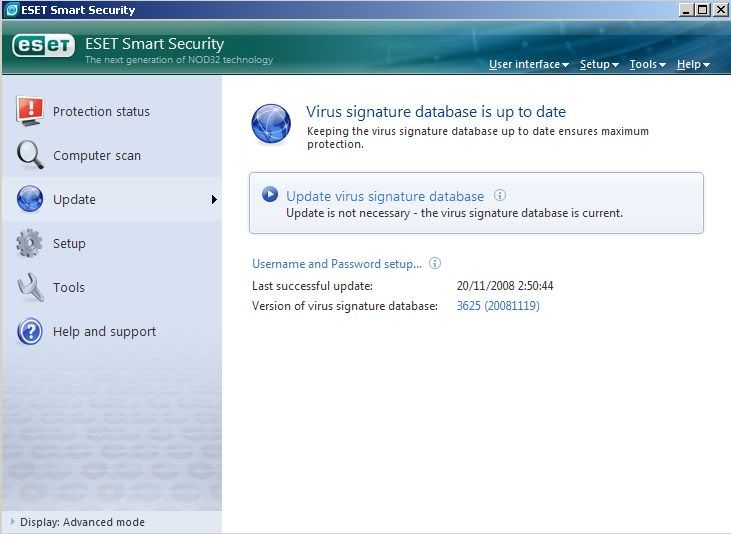Click ESET title bar application icon
This screenshot has width=731, height=534.
pyautogui.click(x=11, y=10)
